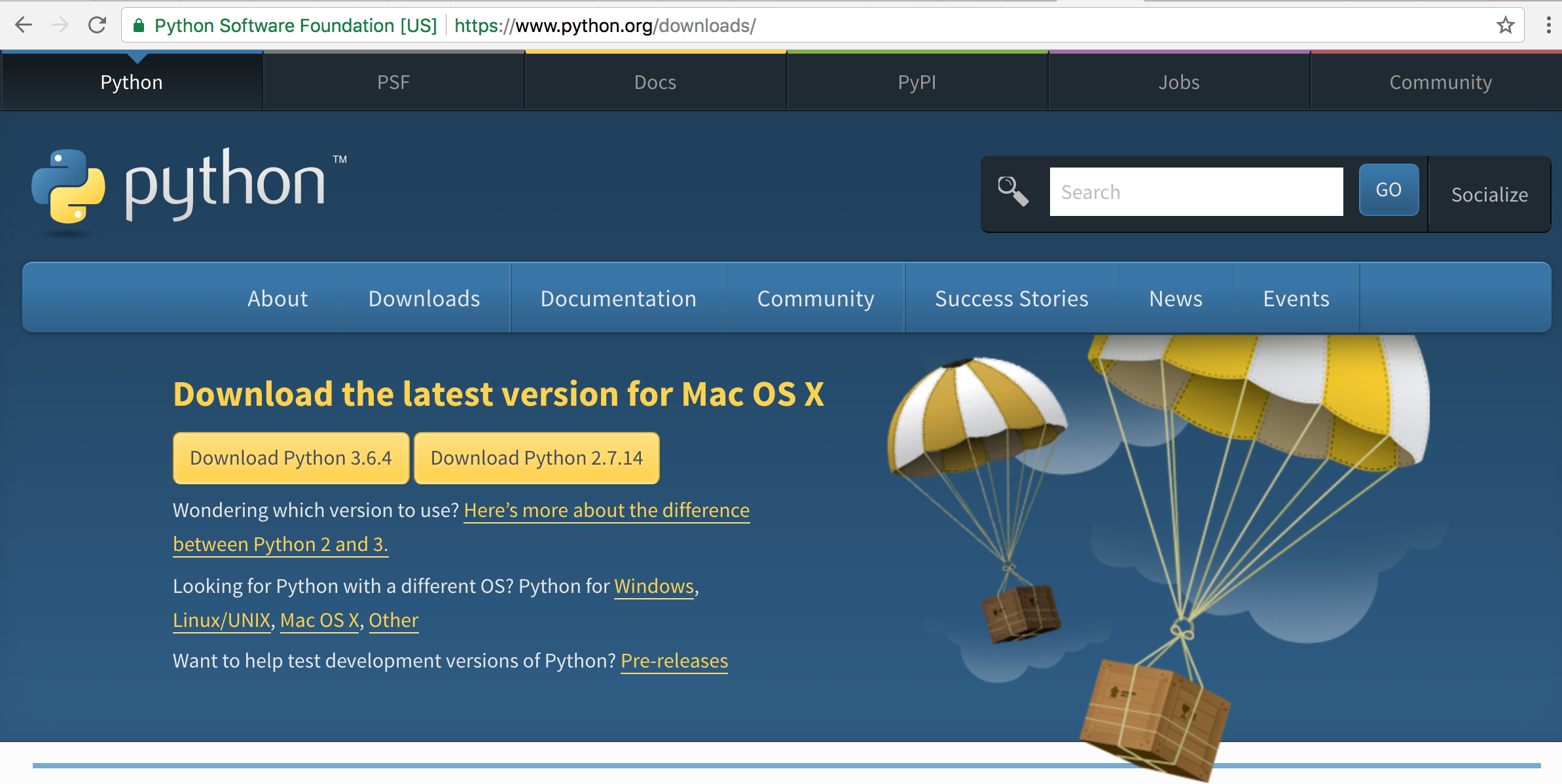The height and width of the screenshot is (784, 1562).
Task: Switch to the Docs top tab
Action: (655, 82)
